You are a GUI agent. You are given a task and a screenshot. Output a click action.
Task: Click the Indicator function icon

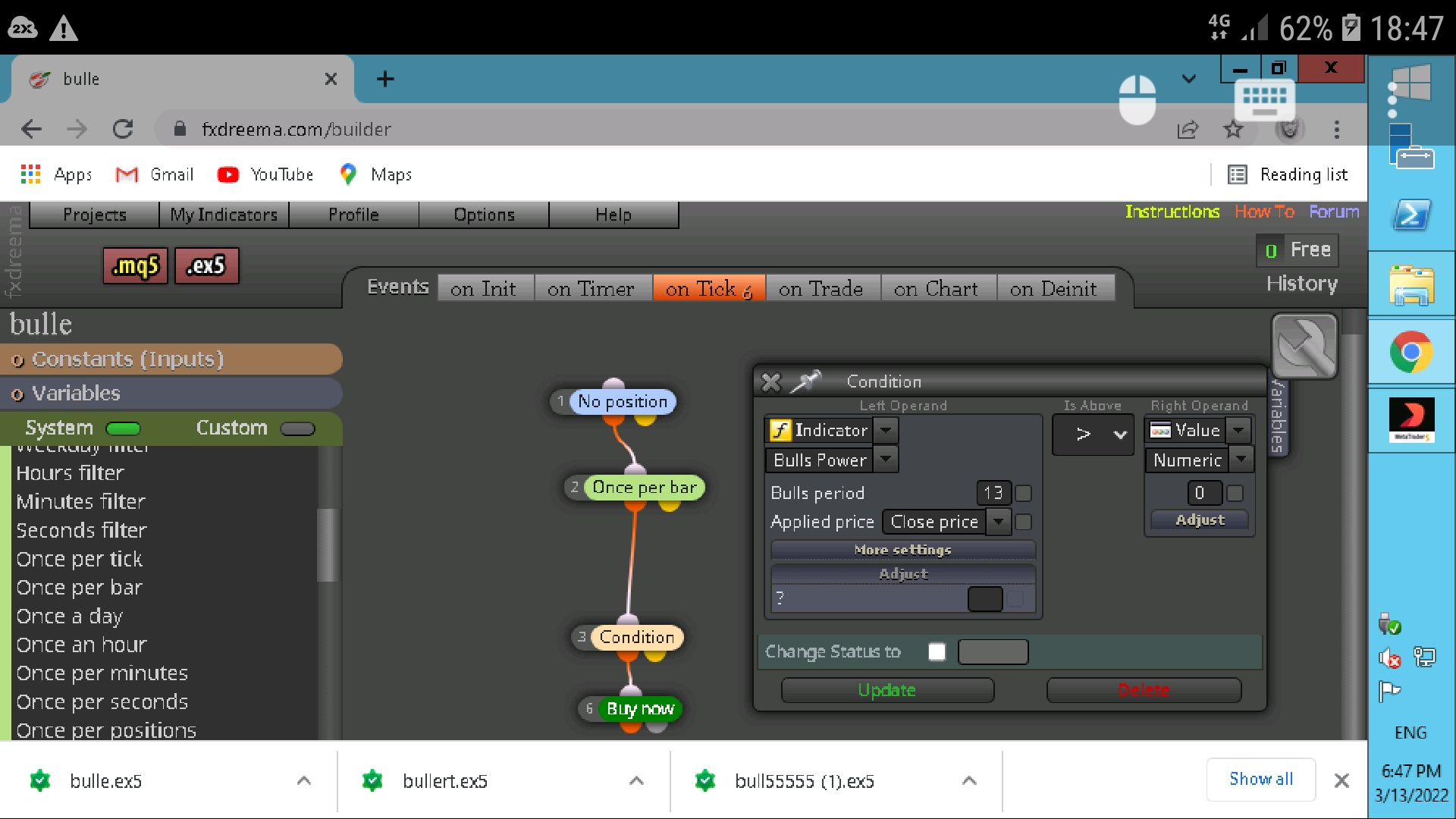780,430
